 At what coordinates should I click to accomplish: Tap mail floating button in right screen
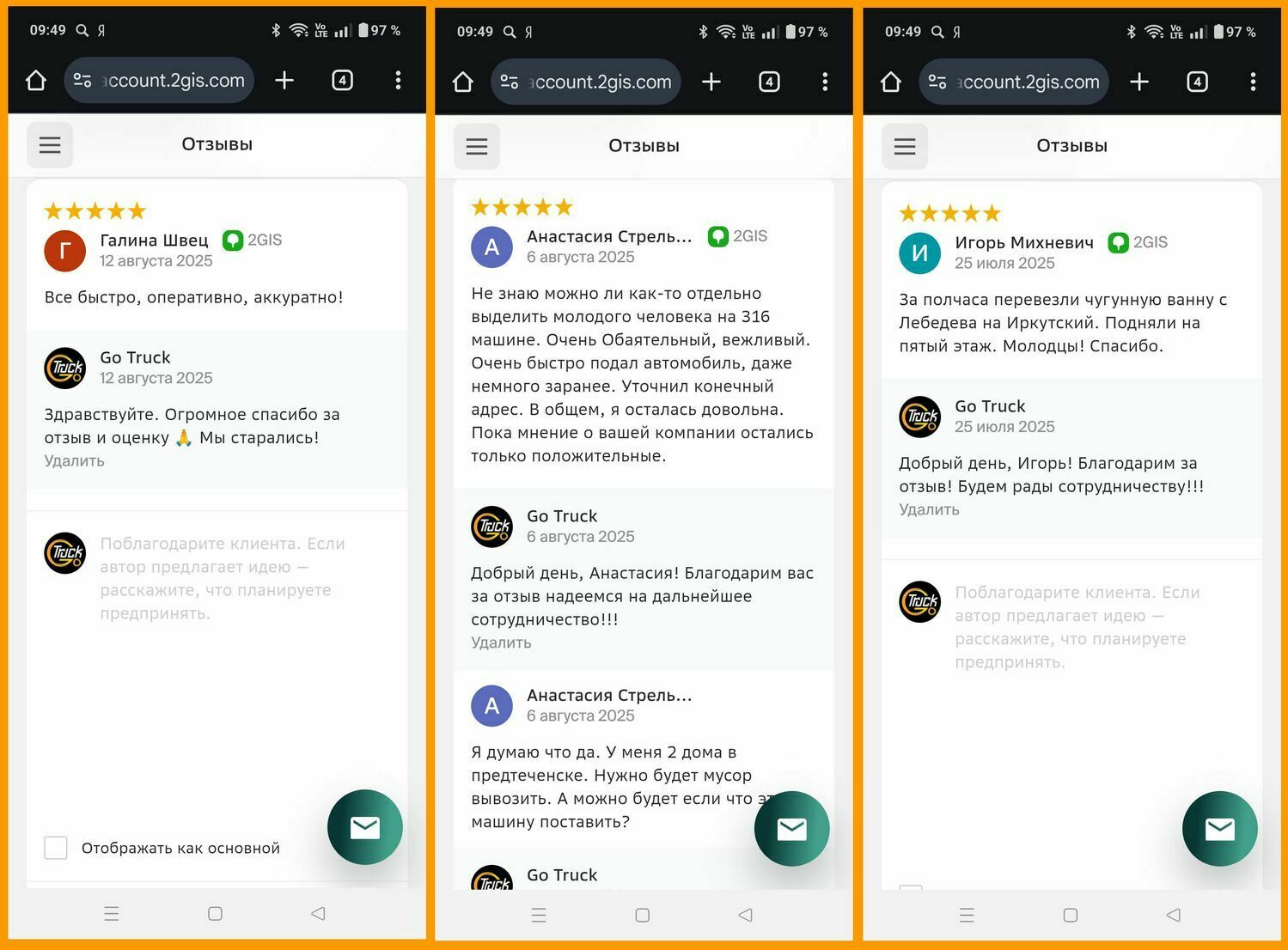(x=1220, y=829)
